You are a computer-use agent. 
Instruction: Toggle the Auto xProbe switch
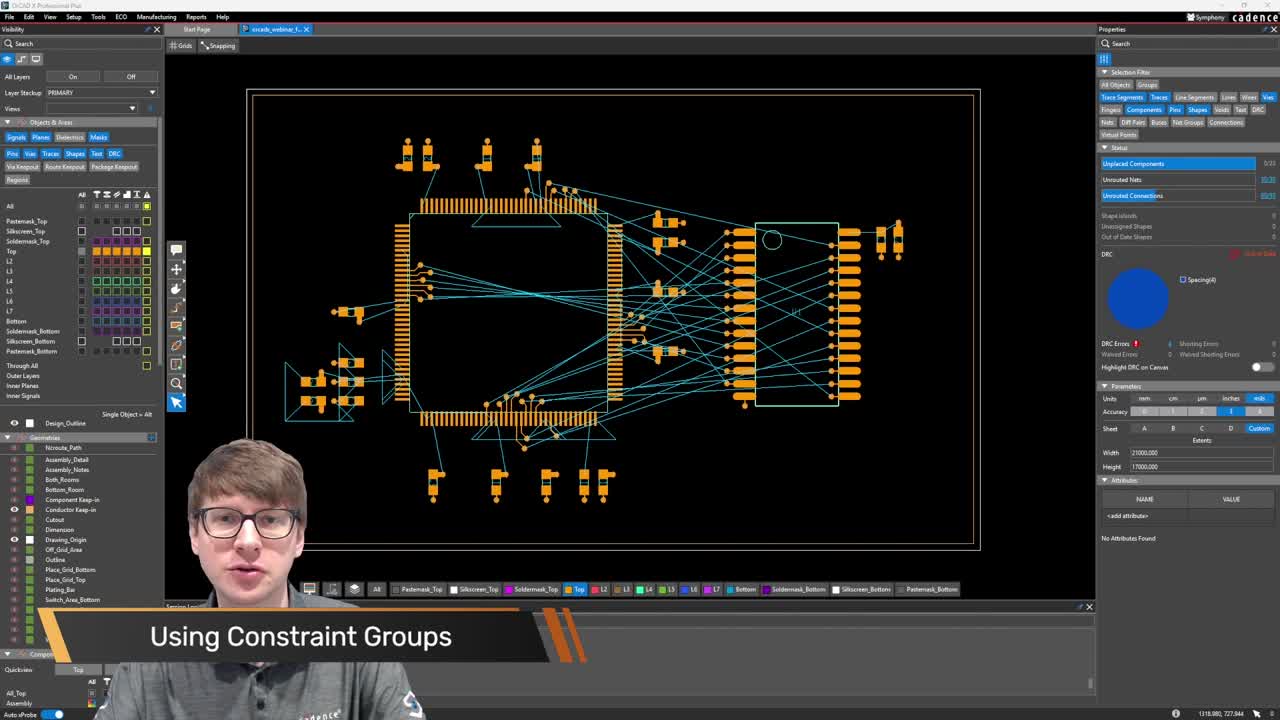(x=52, y=714)
